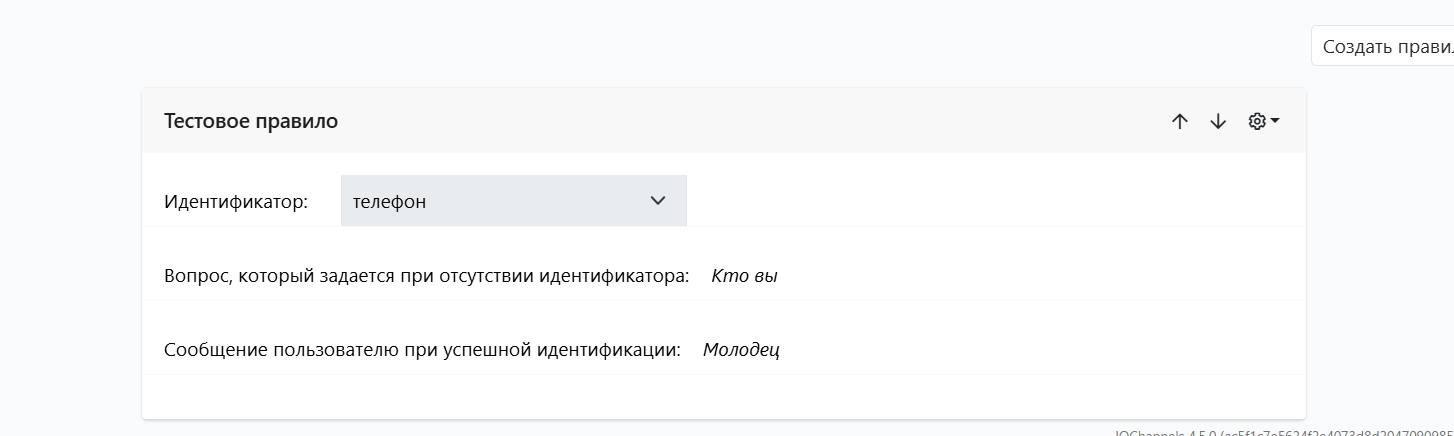Click blank space right of Идентификатор select

click(x=990, y=201)
